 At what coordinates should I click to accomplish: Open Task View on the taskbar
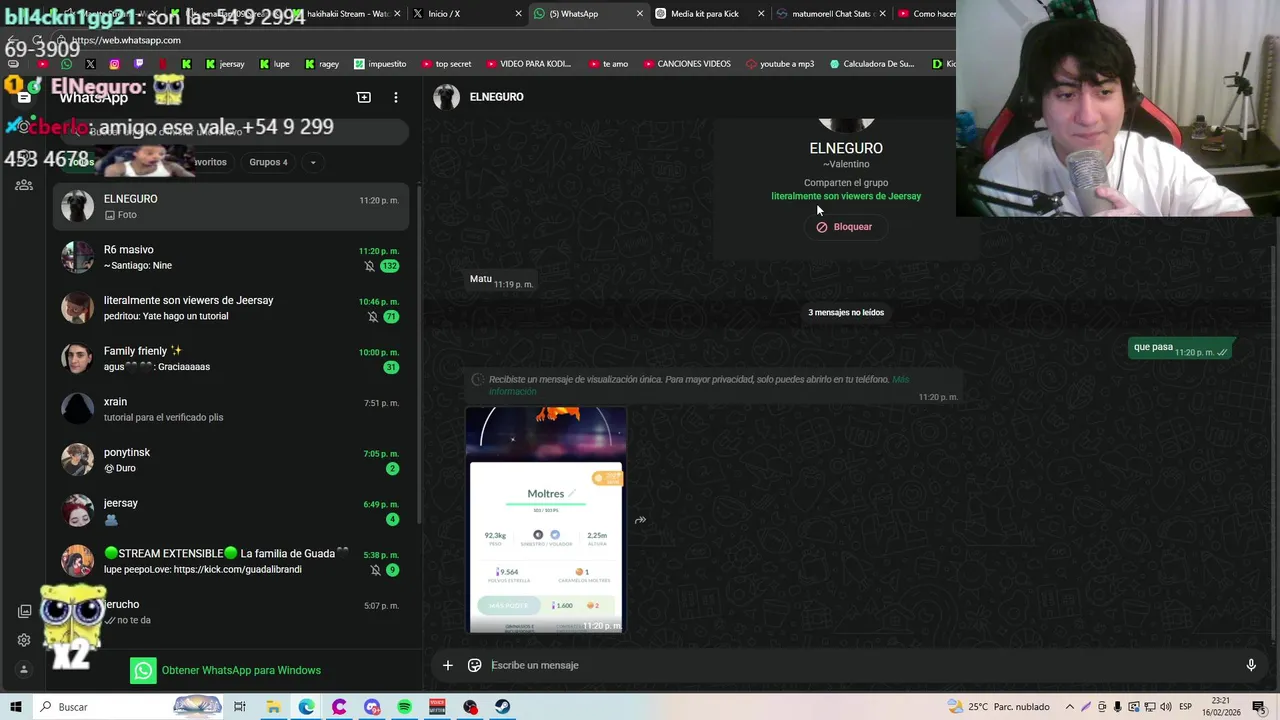[x=240, y=707]
